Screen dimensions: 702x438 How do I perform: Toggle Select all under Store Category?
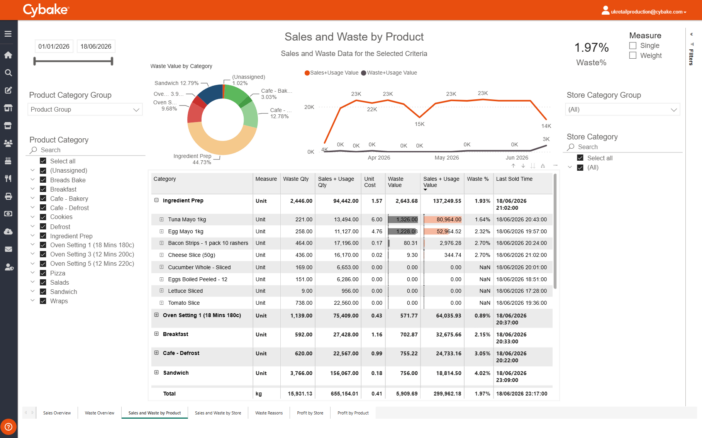click(x=580, y=158)
